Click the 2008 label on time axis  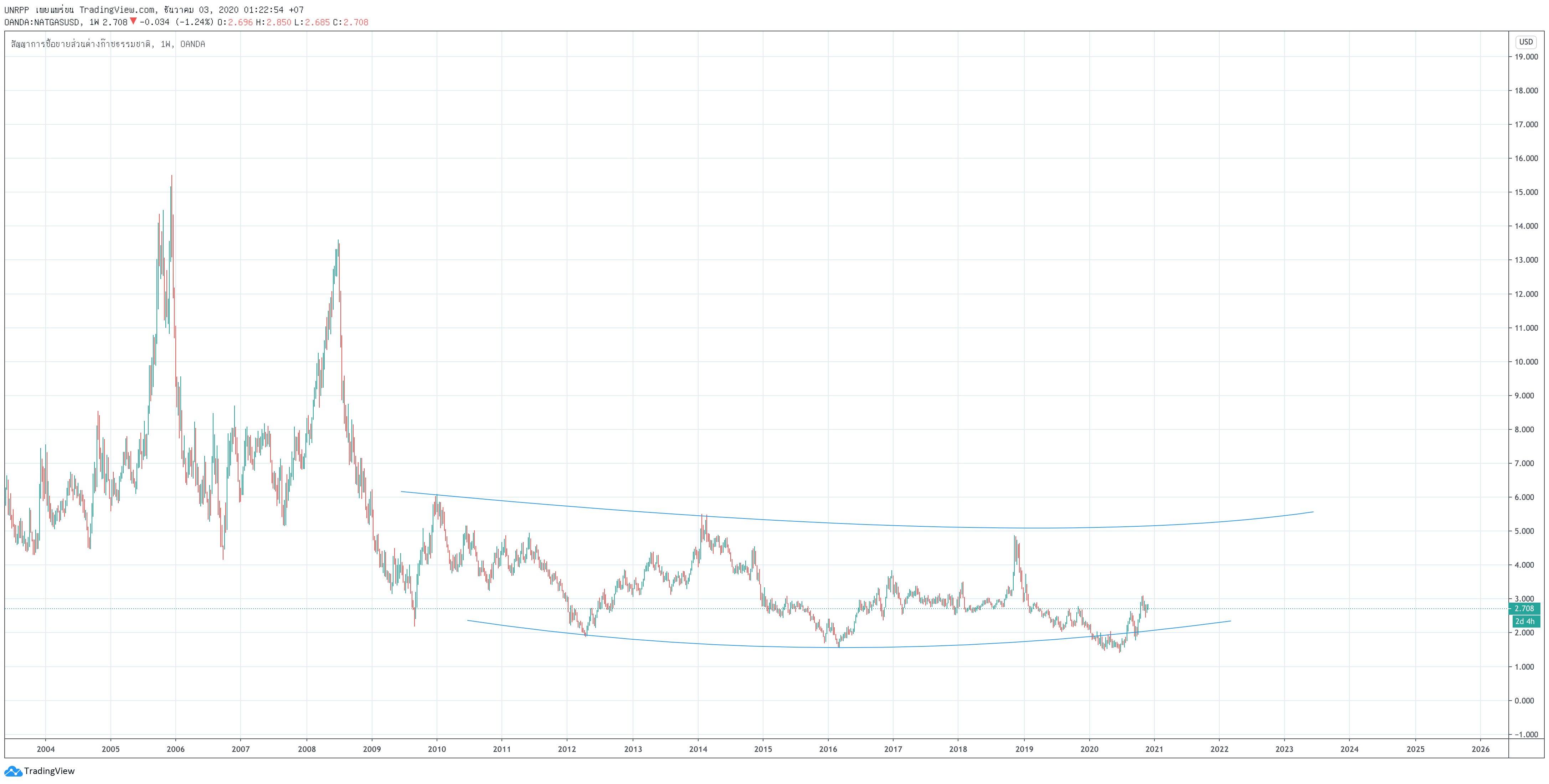(307, 749)
